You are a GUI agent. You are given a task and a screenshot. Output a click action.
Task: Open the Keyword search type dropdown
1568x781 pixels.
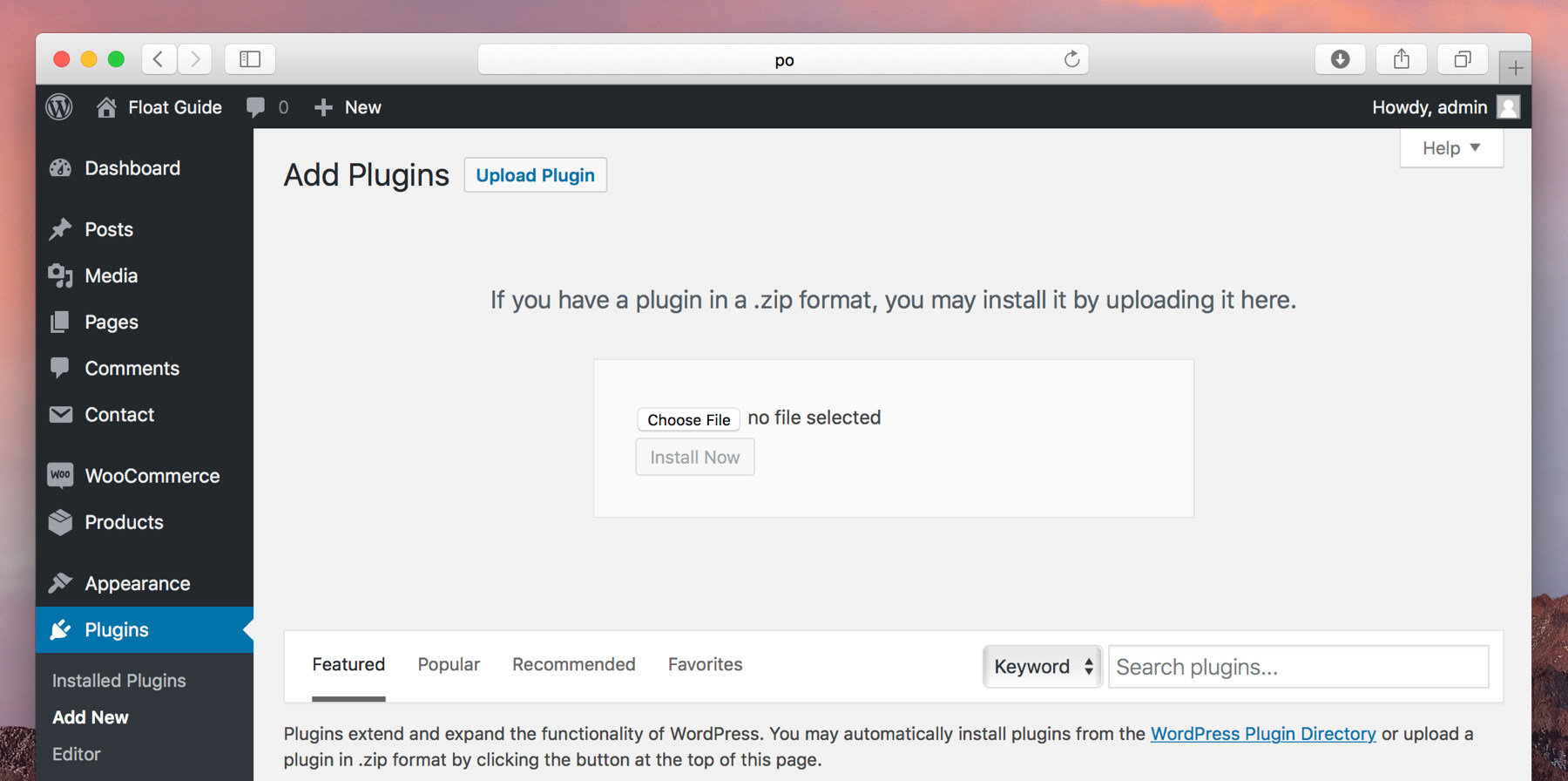1043,667
